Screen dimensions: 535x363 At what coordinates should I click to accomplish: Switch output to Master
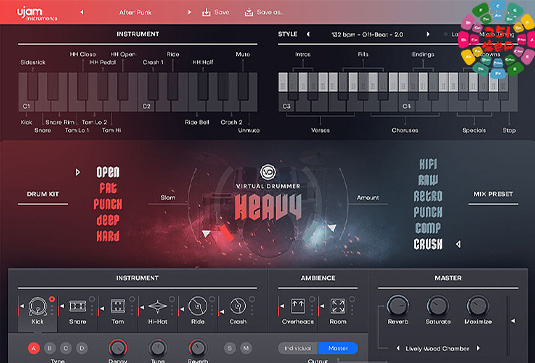click(x=338, y=348)
